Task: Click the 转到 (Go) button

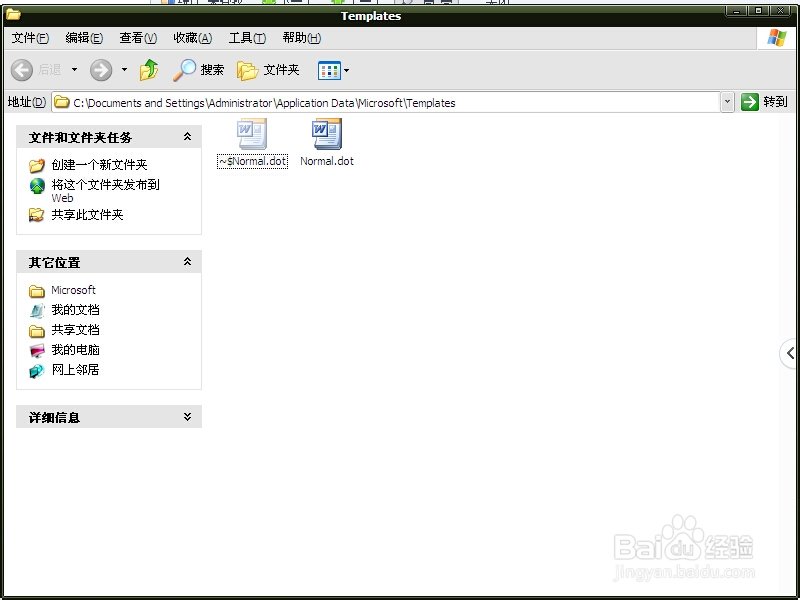Action: tap(767, 102)
